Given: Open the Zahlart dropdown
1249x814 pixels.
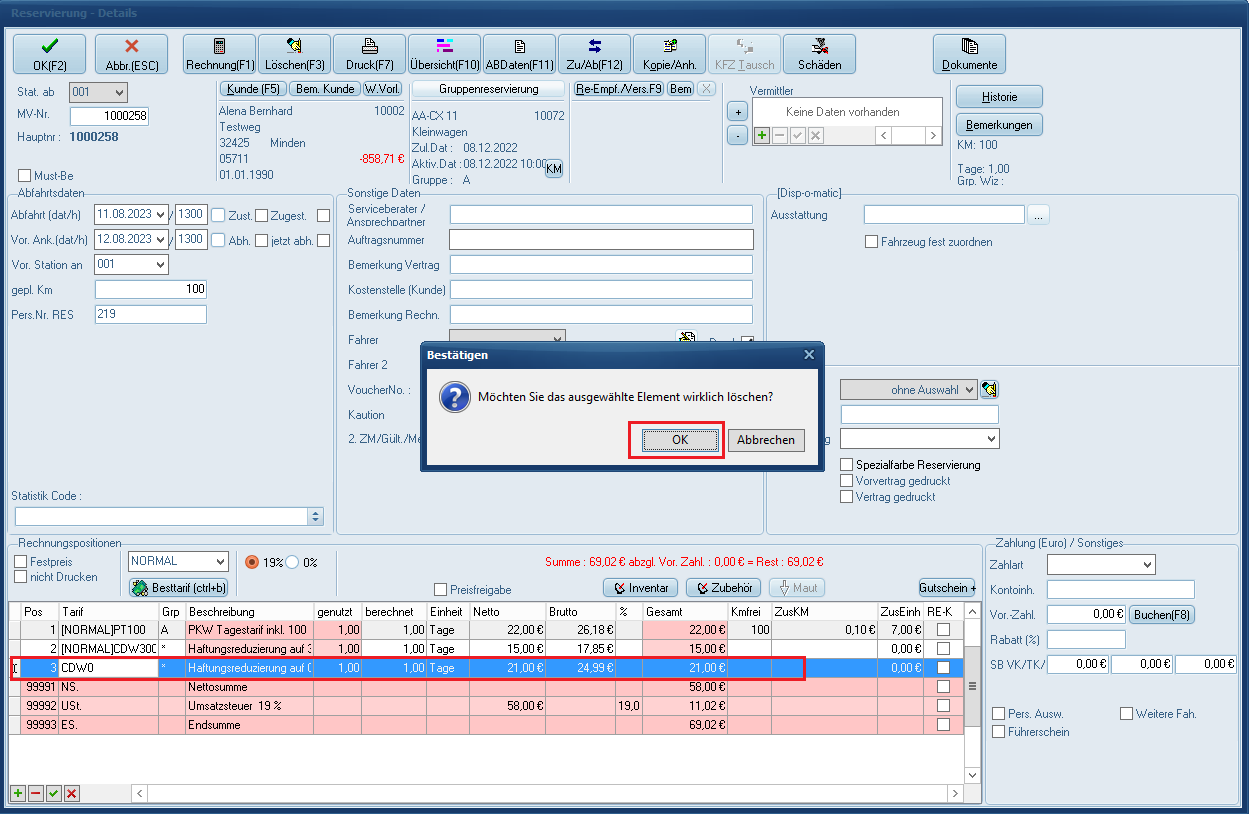Looking at the screenshot, I should pos(1145,565).
